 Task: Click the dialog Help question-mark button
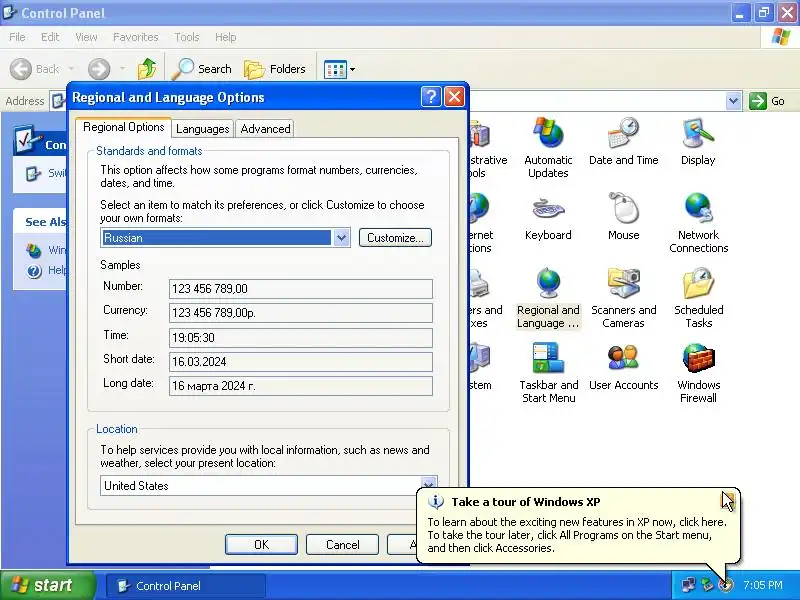[431, 96]
